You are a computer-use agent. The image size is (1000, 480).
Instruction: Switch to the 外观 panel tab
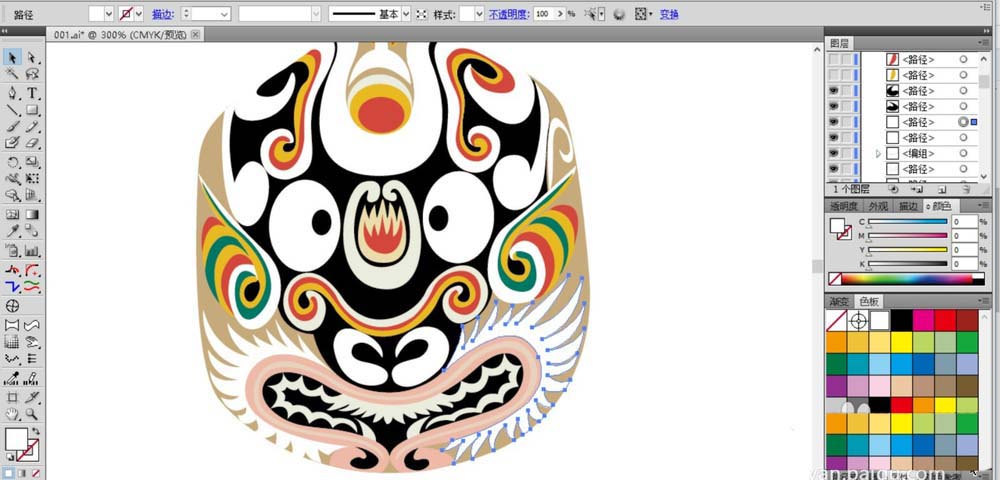coord(877,206)
